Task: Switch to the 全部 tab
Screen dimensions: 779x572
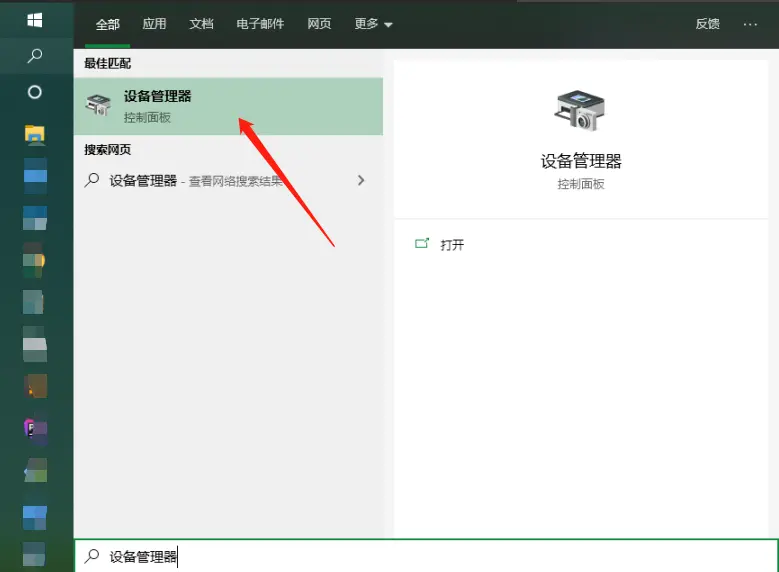Action: click(107, 24)
